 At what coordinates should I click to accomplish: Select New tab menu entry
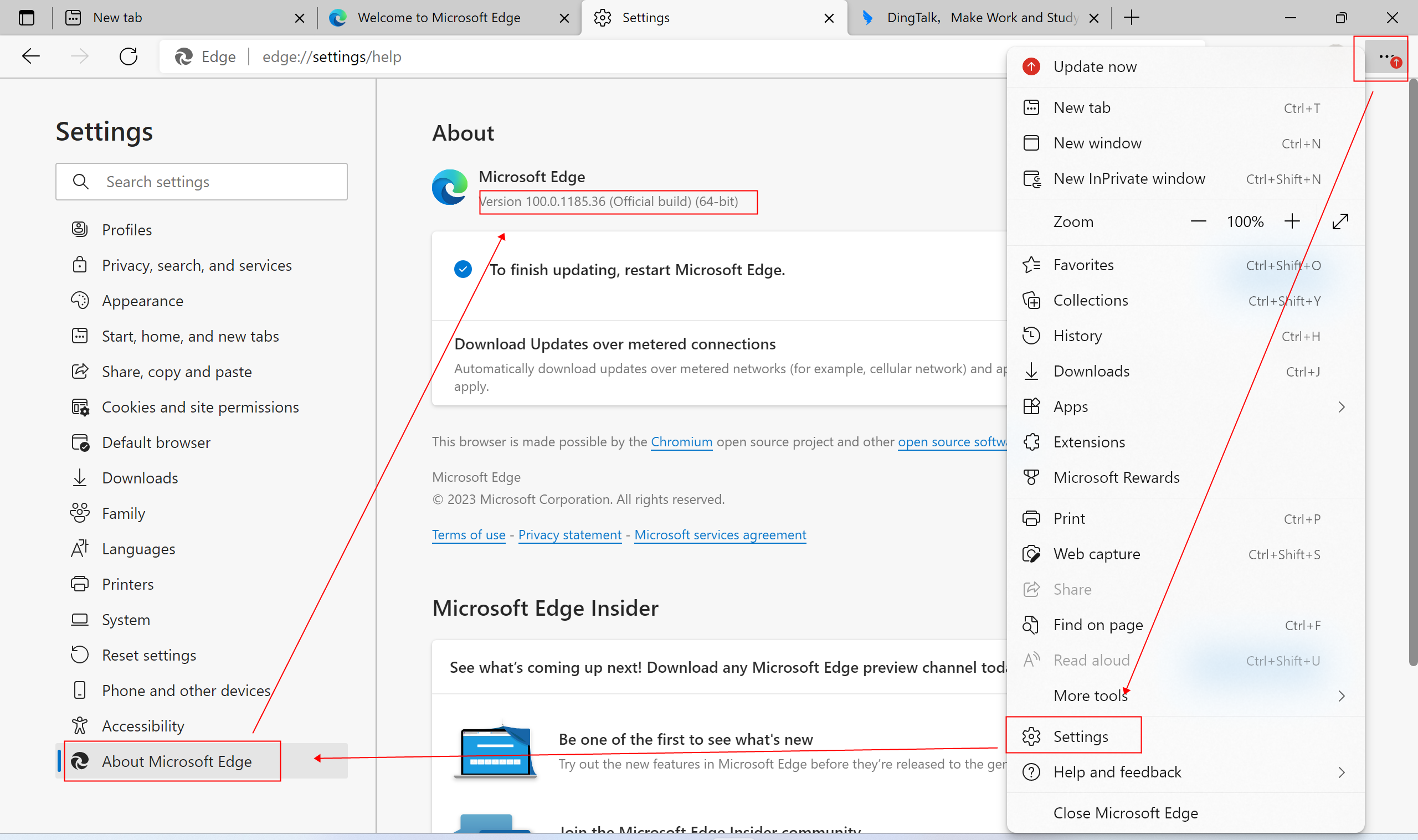tap(1186, 107)
